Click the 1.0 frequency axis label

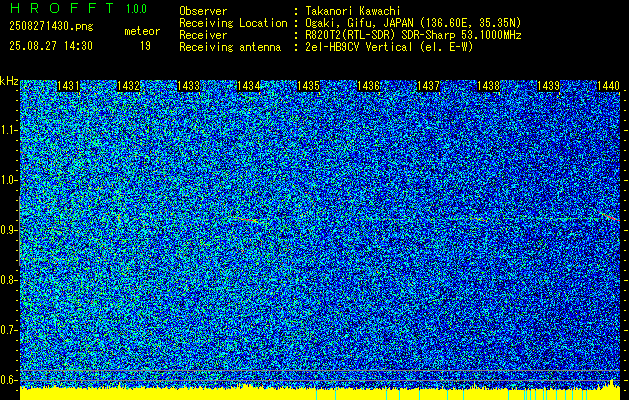point(8,181)
